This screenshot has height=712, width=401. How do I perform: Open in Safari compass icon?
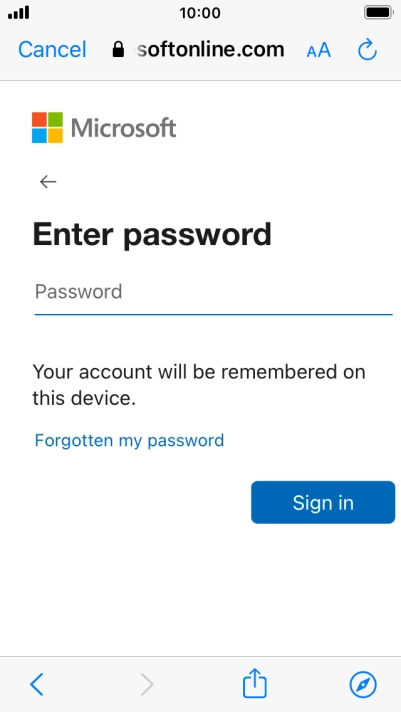363,684
